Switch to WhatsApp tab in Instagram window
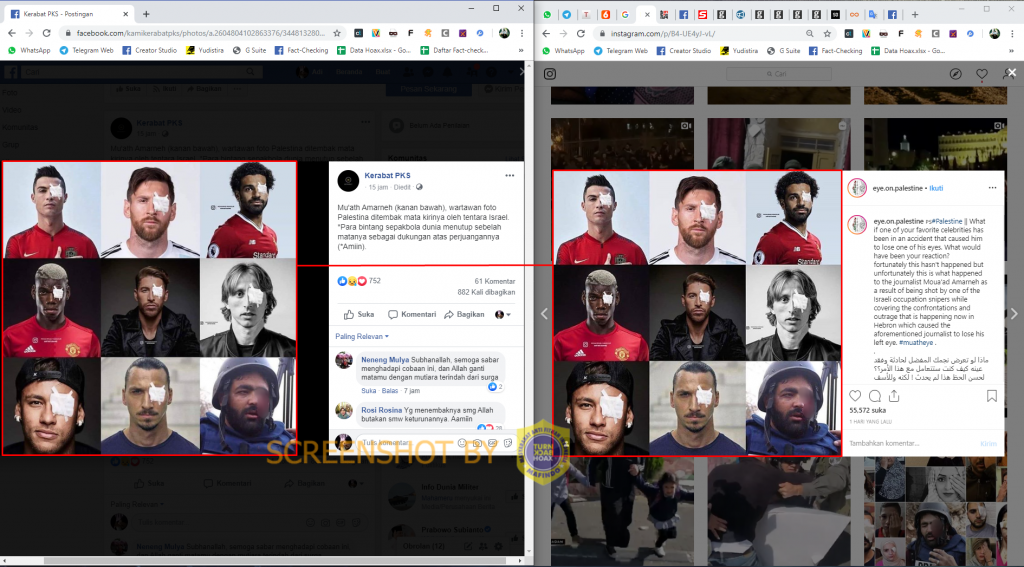 coord(547,14)
